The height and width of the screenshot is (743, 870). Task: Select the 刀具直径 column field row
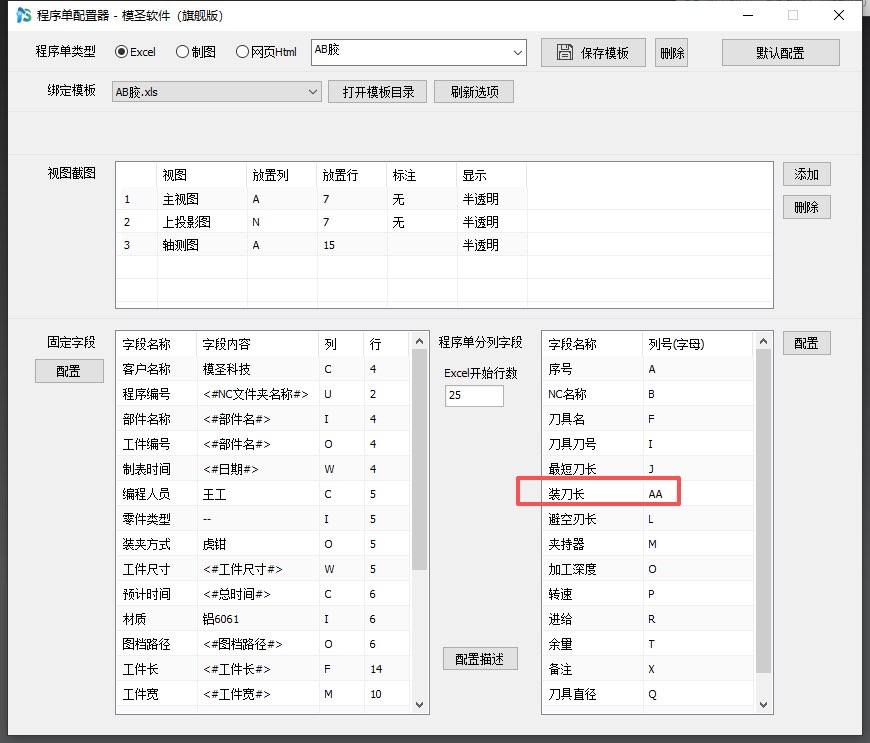649,694
